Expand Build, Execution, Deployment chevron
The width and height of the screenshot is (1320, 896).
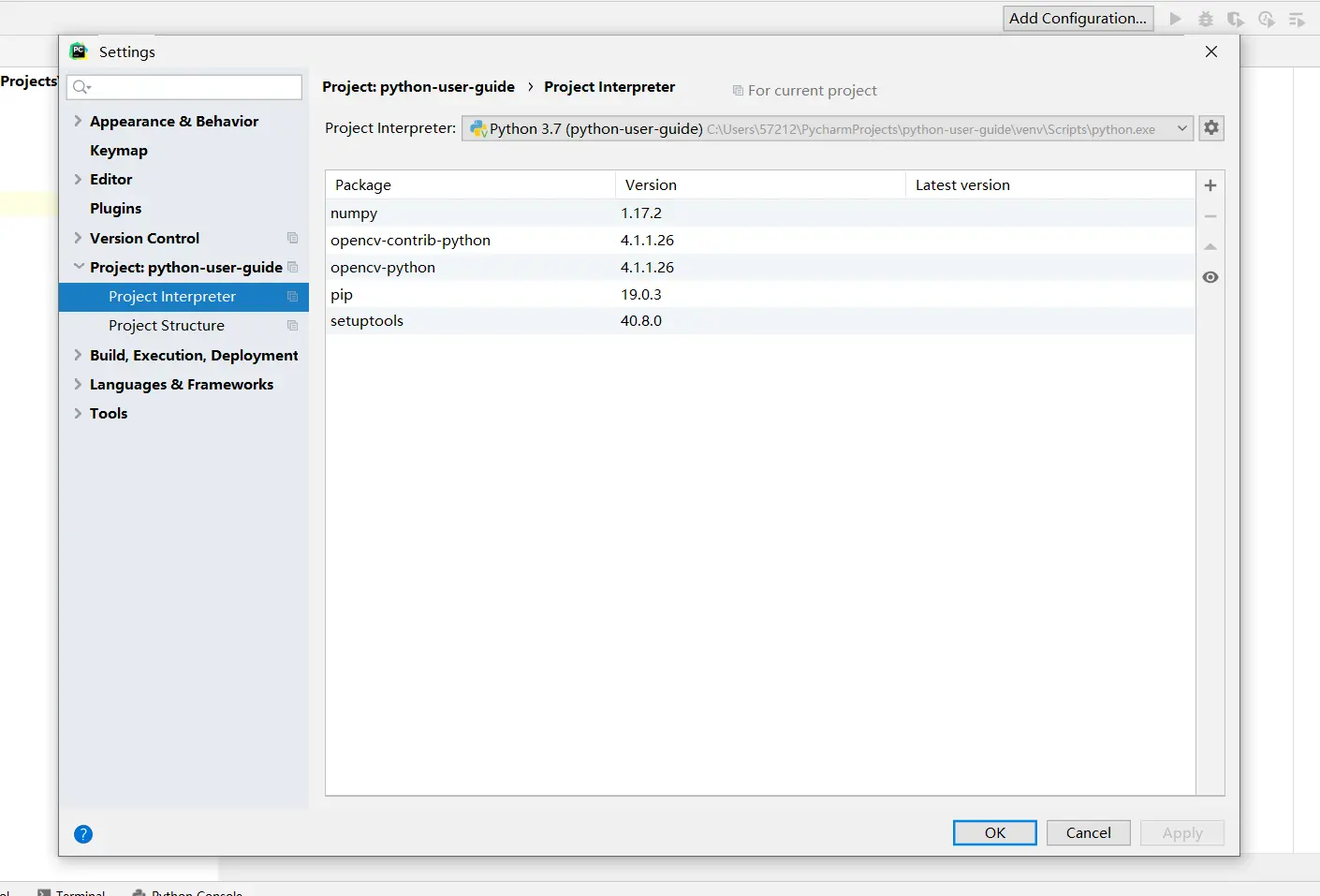[x=78, y=355]
